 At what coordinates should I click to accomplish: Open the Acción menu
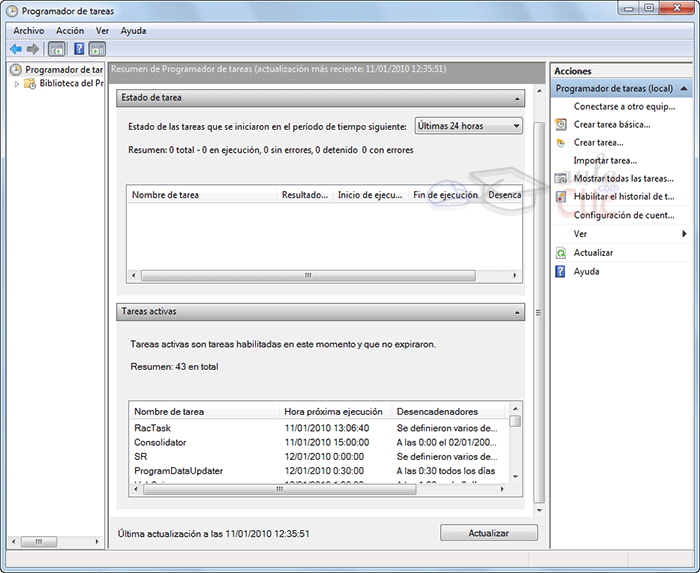click(x=70, y=31)
